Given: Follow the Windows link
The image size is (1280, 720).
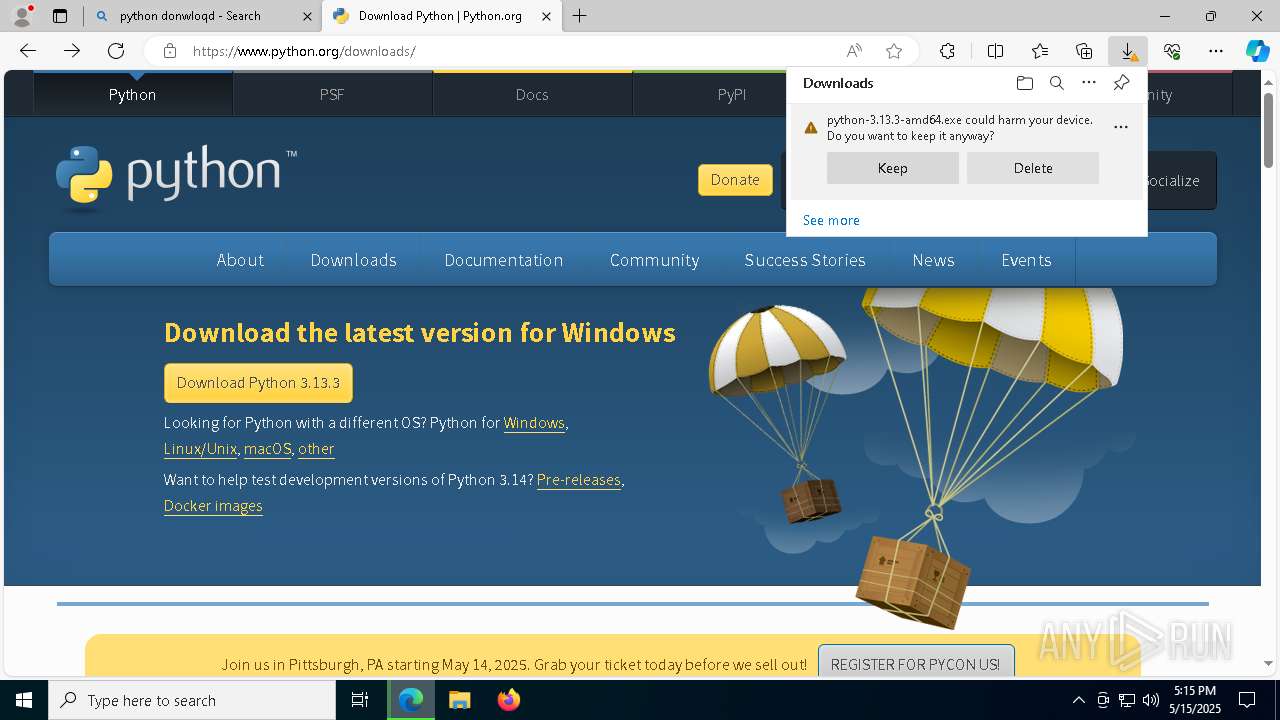Looking at the screenshot, I should 534,423.
